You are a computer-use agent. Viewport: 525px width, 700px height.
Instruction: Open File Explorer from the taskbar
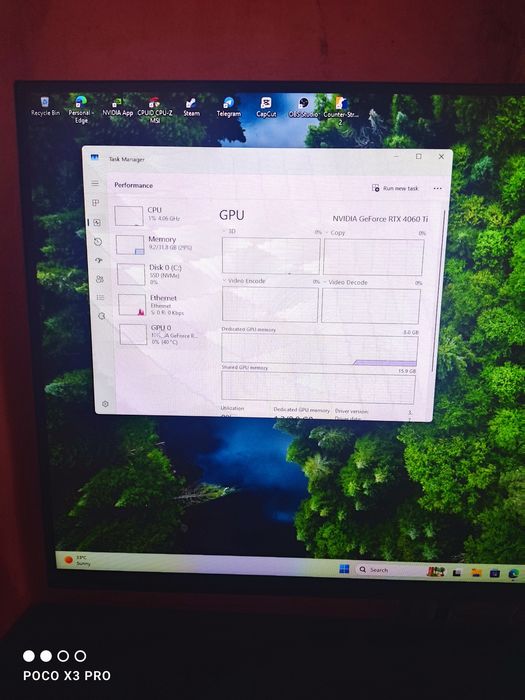coord(476,573)
